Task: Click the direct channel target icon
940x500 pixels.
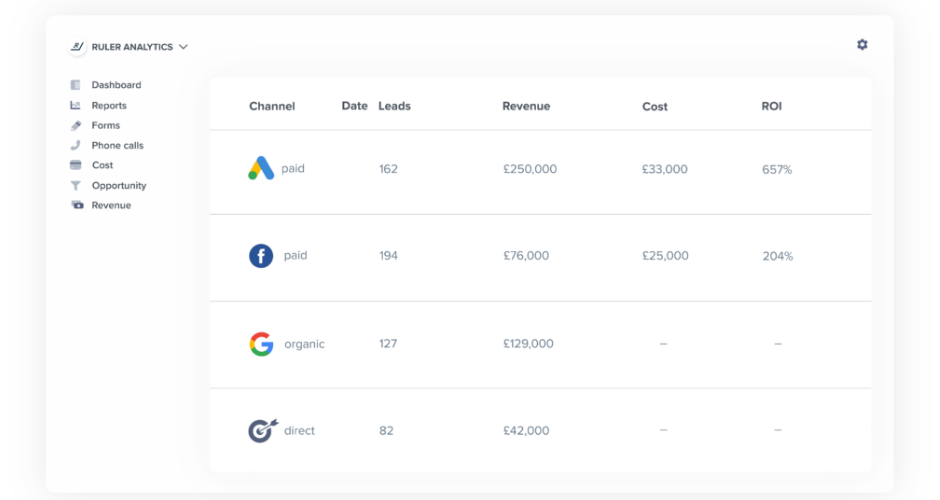Action: 261,431
